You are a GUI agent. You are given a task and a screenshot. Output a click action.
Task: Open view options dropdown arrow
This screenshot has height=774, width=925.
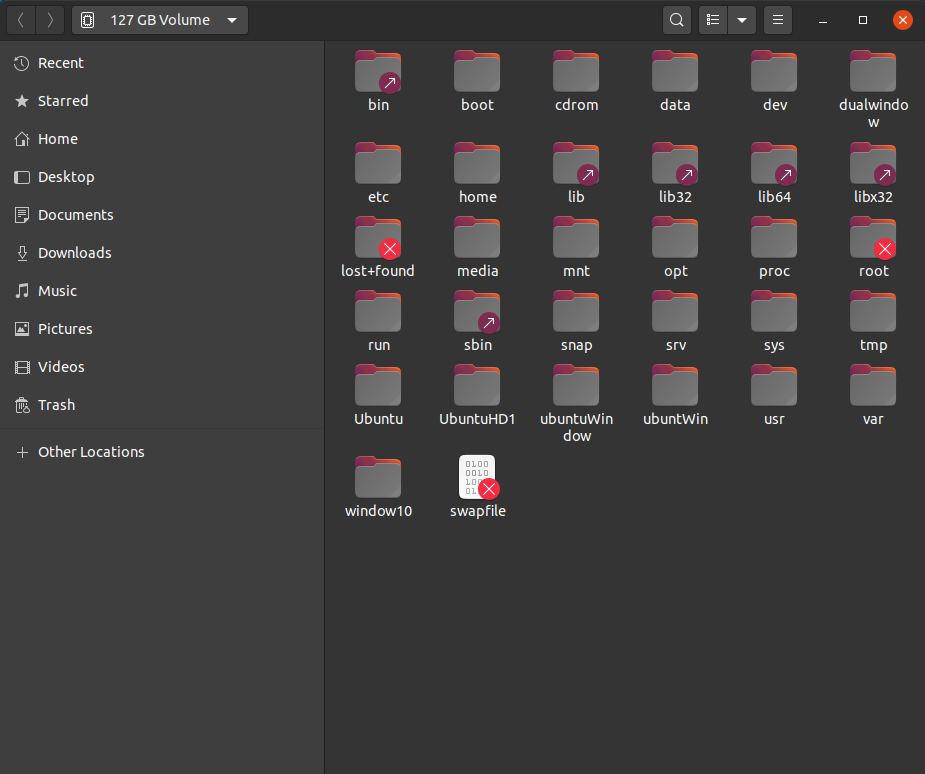[x=742, y=20]
